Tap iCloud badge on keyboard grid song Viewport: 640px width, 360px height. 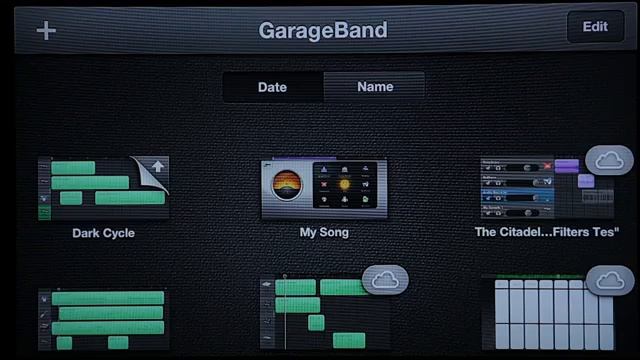point(610,280)
